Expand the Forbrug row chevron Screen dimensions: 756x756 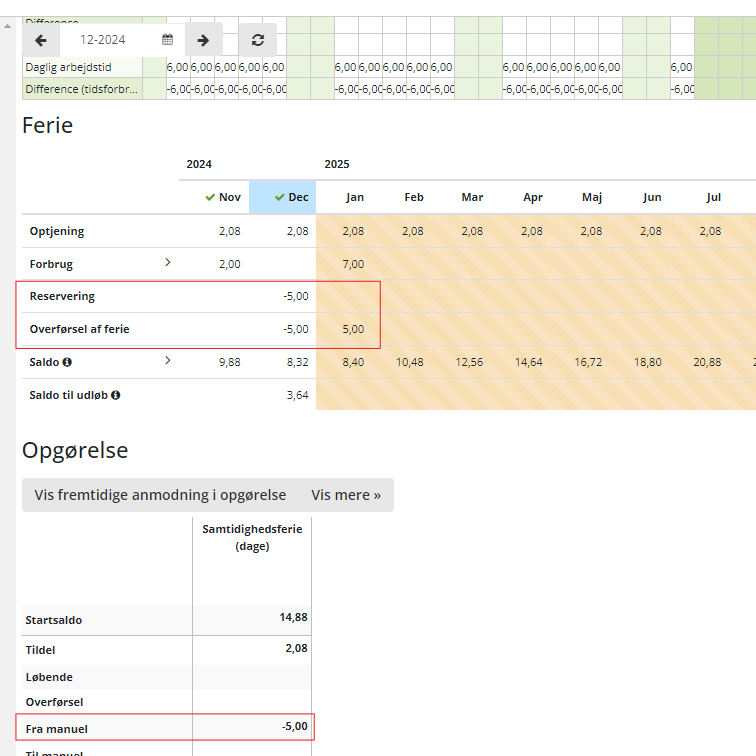tap(167, 263)
